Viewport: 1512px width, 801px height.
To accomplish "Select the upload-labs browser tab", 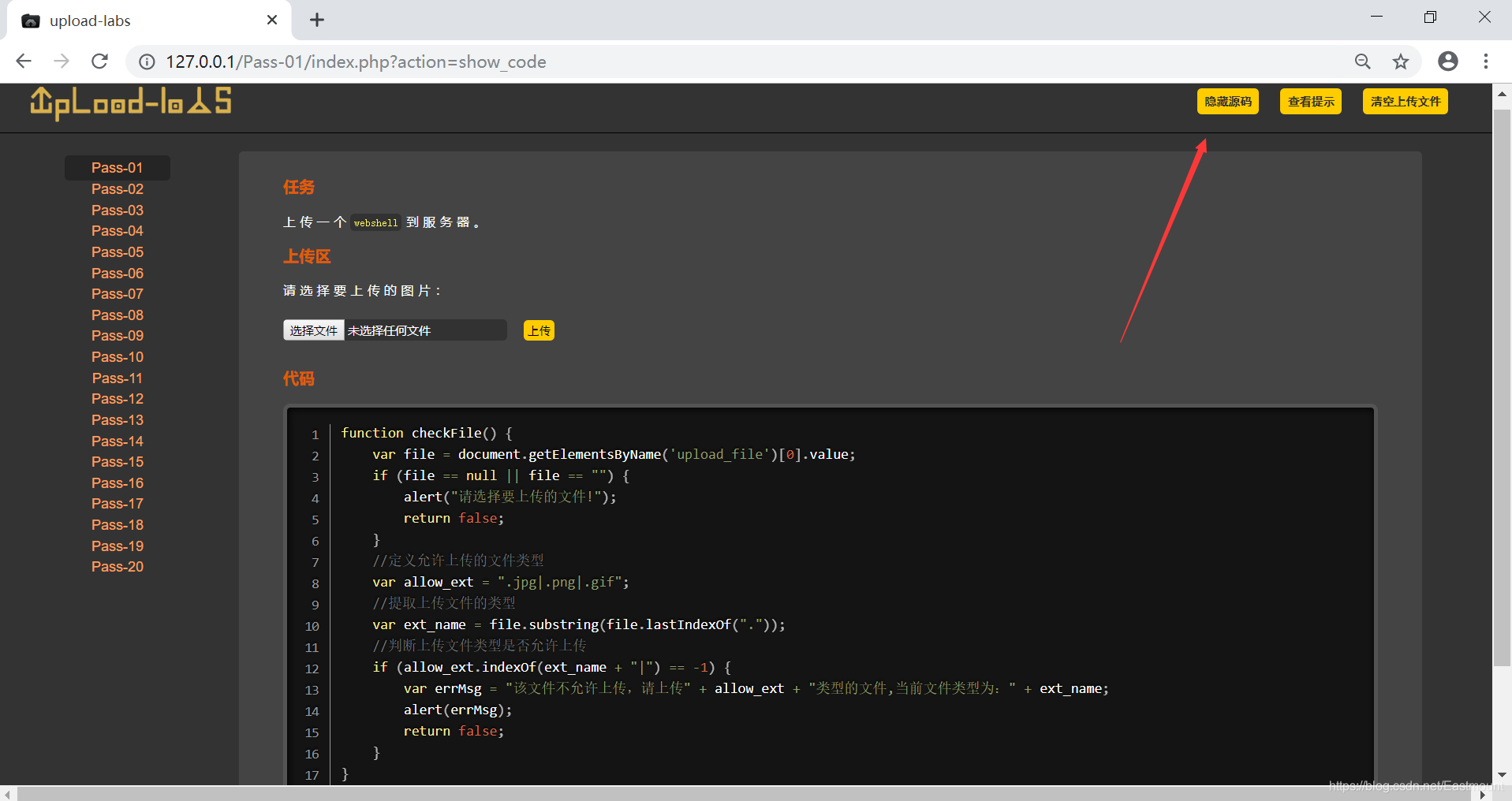I will (x=150, y=20).
